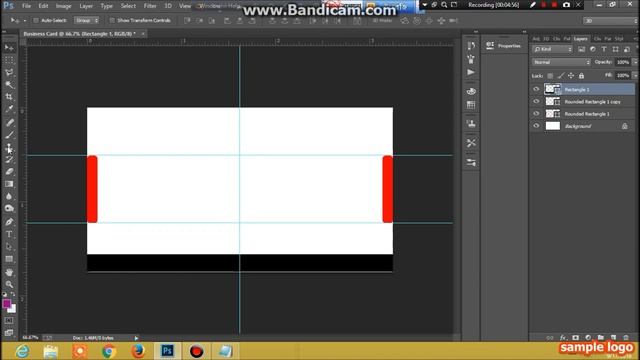
Task: Select the Path Selection tool
Action: tap(9, 247)
